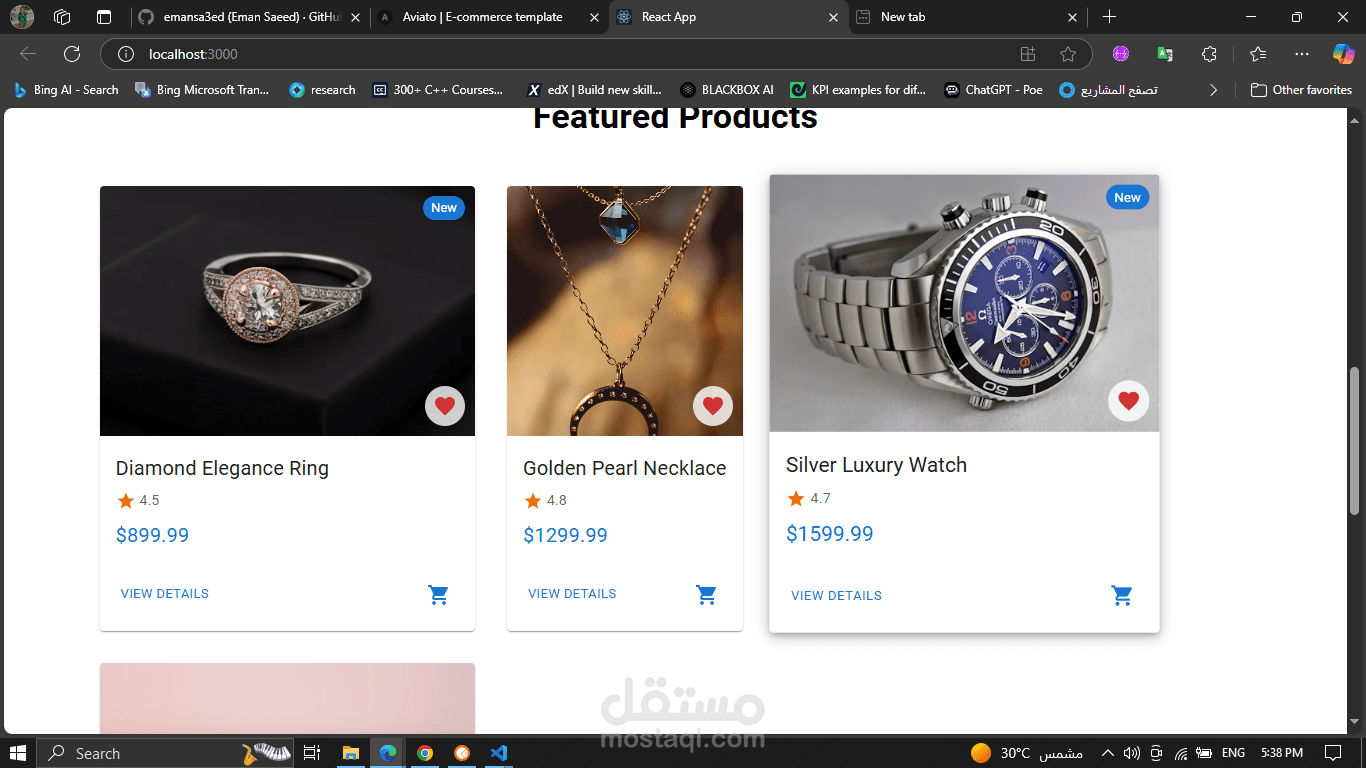The width and height of the screenshot is (1366, 768).
Task: Click the Golden Pearl Necklace product image
Action: 625,311
